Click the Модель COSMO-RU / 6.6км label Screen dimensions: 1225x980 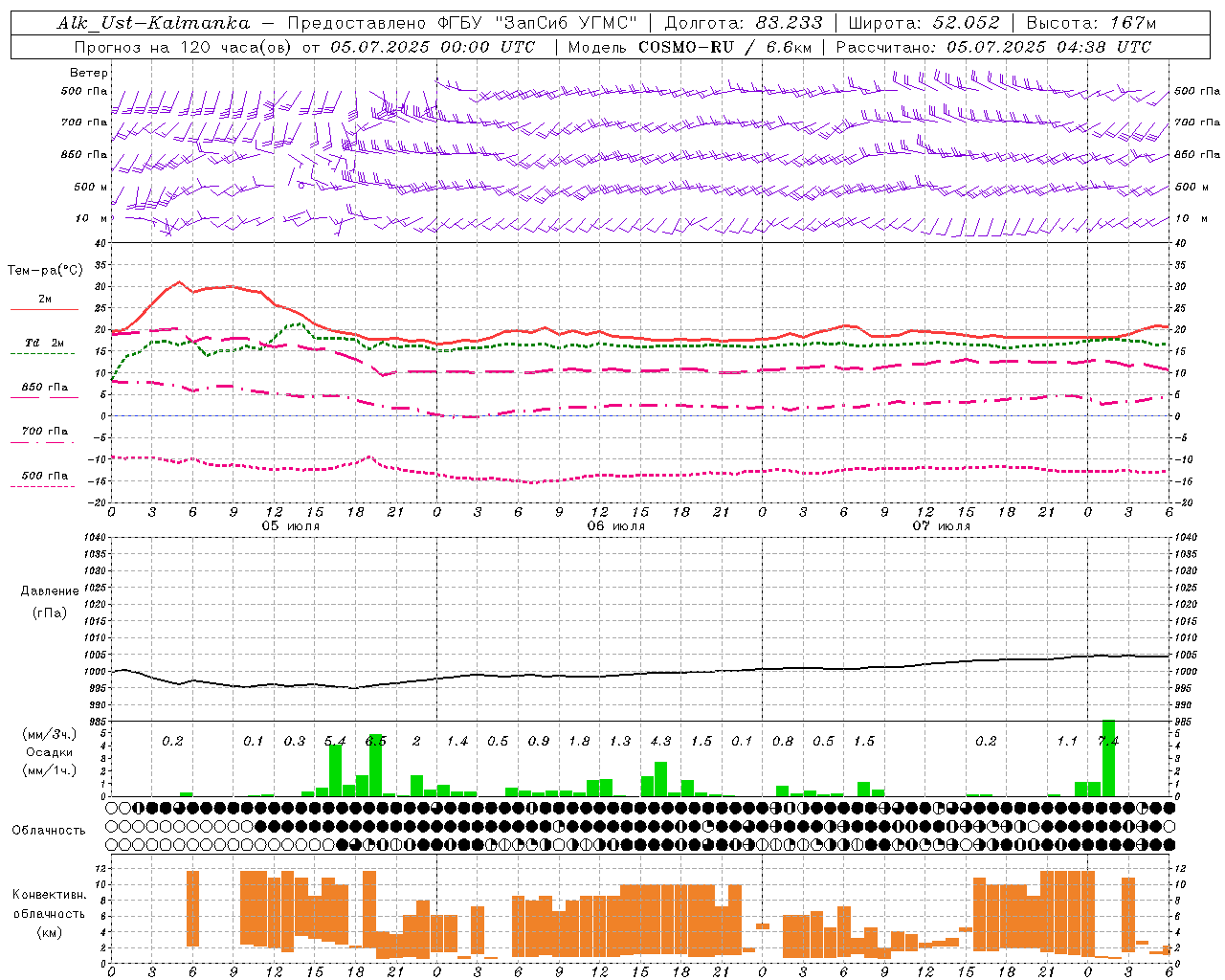click(x=688, y=47)
